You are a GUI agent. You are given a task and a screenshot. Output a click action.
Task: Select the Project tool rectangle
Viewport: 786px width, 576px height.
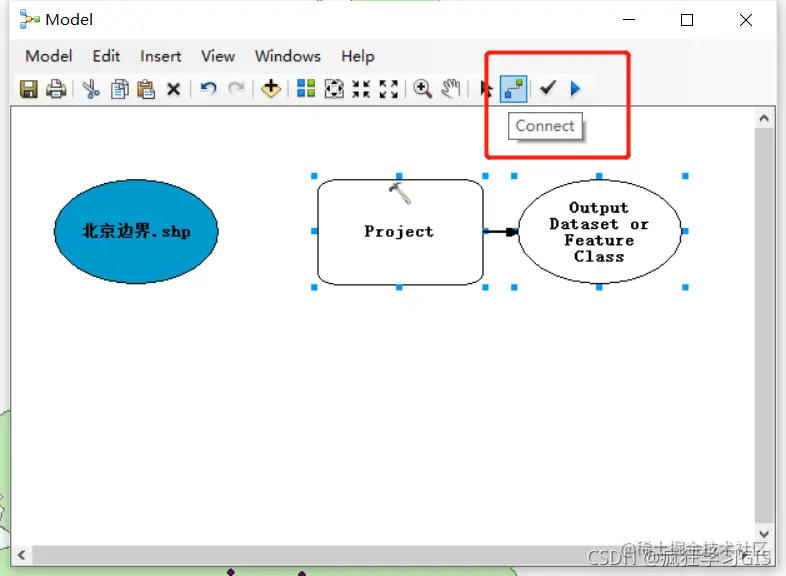click(400, 232)
